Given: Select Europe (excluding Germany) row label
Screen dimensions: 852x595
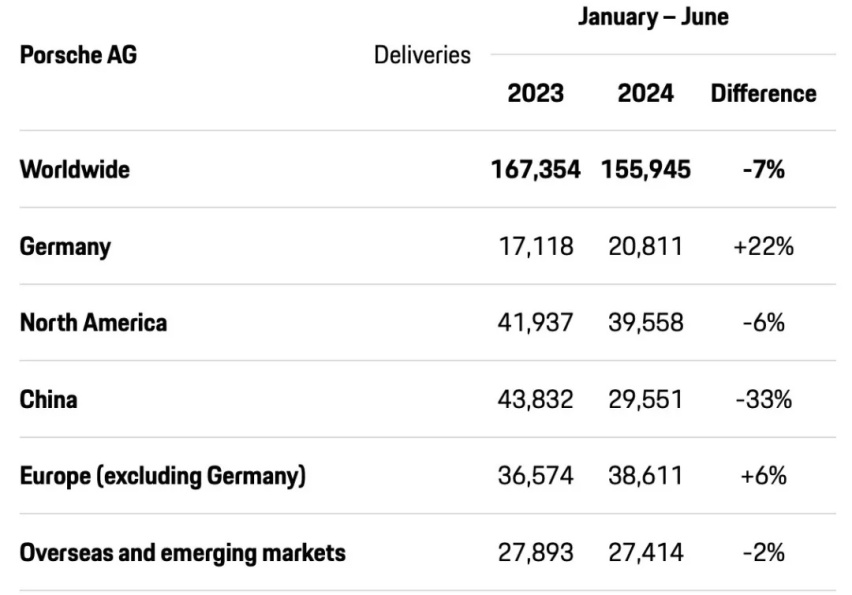Looking at the screenshot, I should pyautogui.click(x=163, y=476).
